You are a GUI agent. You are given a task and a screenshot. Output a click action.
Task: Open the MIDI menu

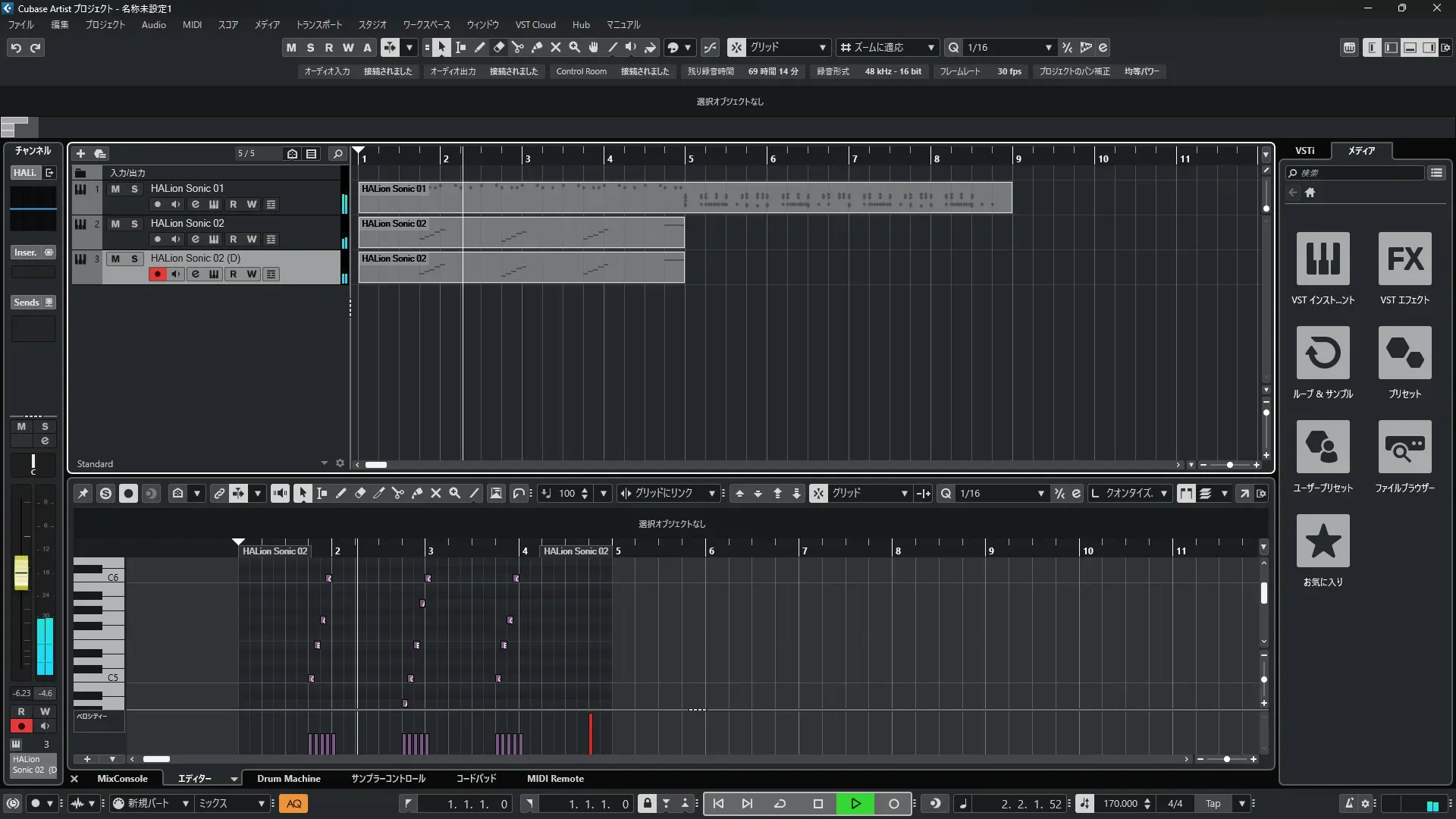(192, 24)
